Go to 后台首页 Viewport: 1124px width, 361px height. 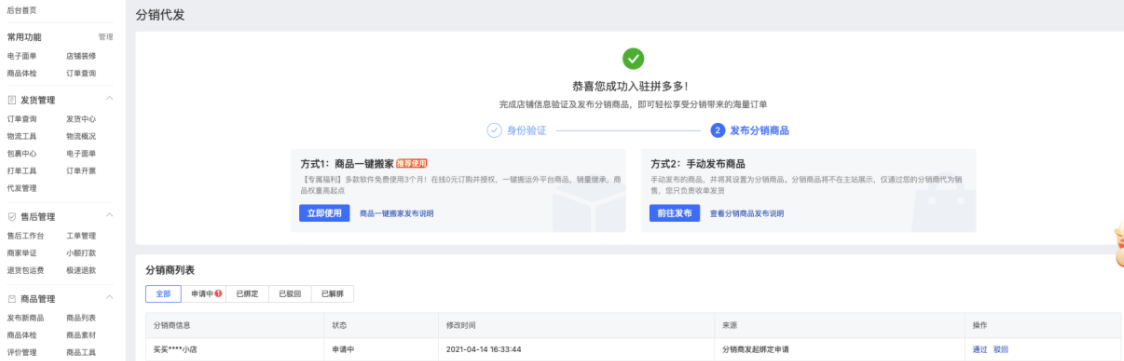point(21,10)
